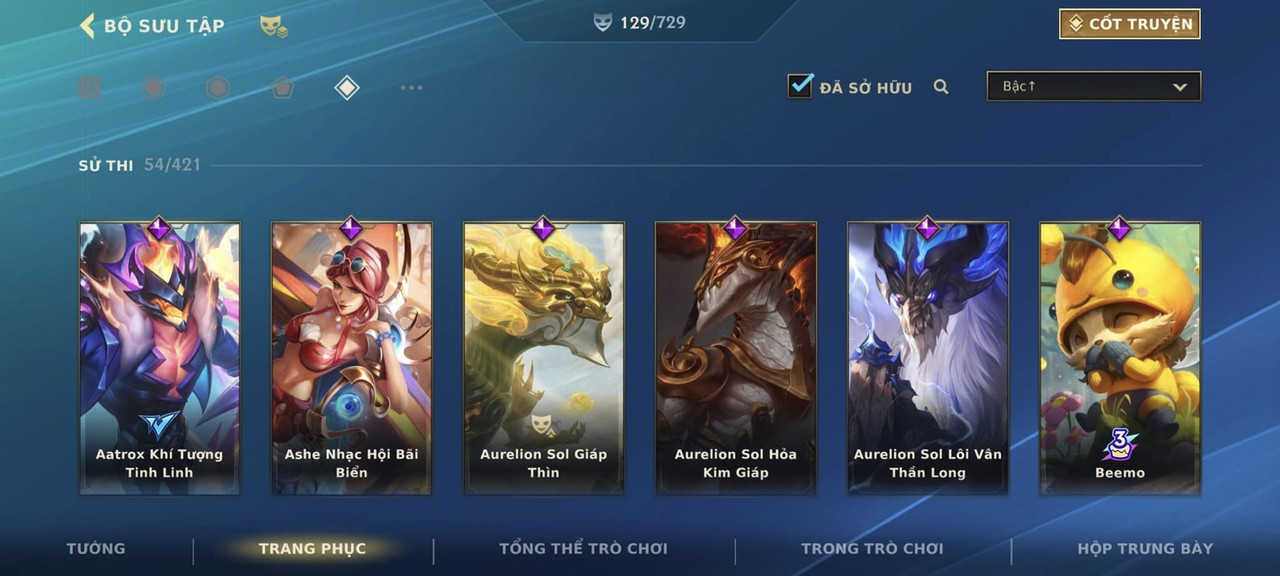Click the magnifying glass search icon
Image resolution: width=1280 pixels, height=576 pixels.
[x=941, y=87]
